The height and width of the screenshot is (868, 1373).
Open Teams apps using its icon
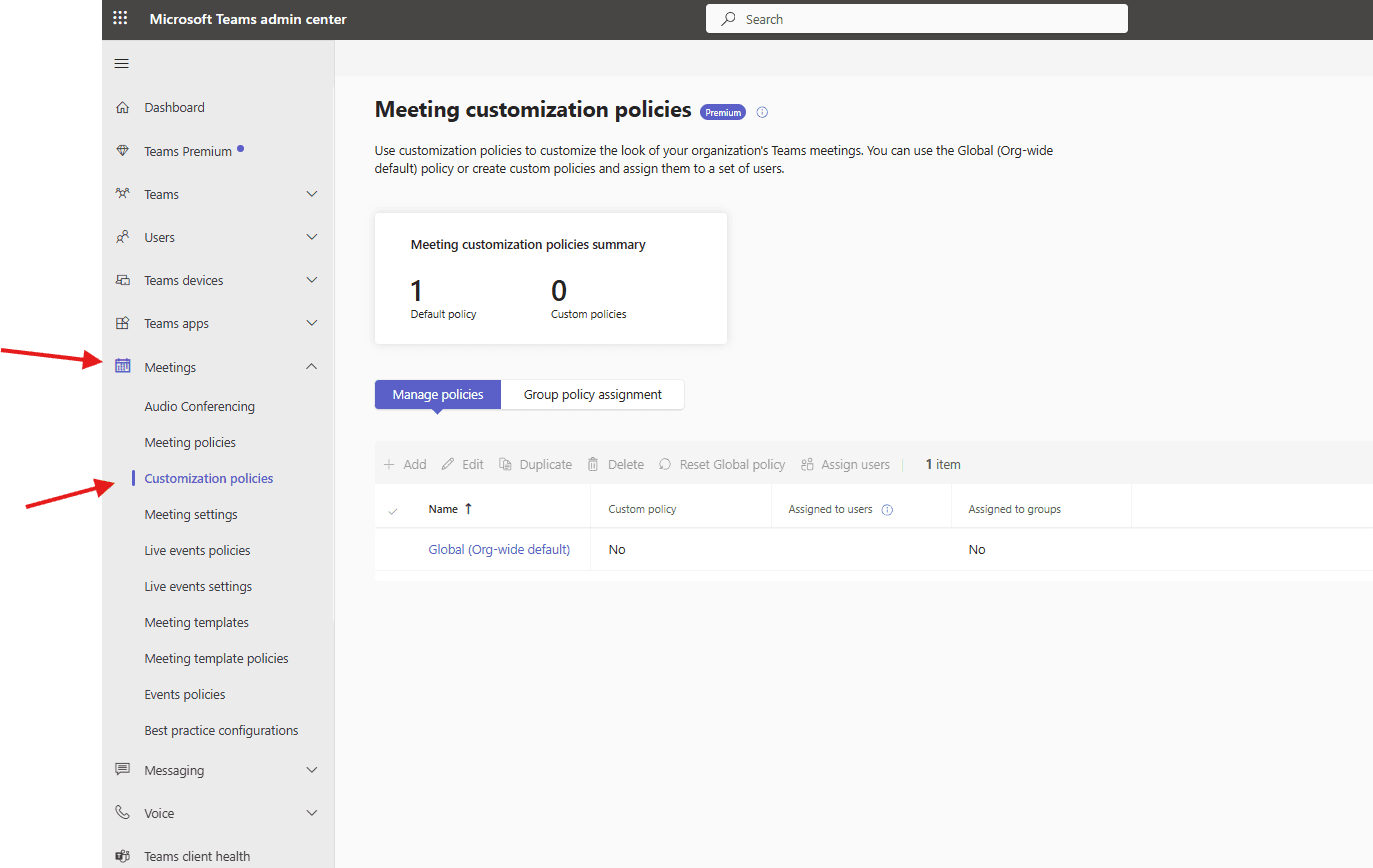121,323
